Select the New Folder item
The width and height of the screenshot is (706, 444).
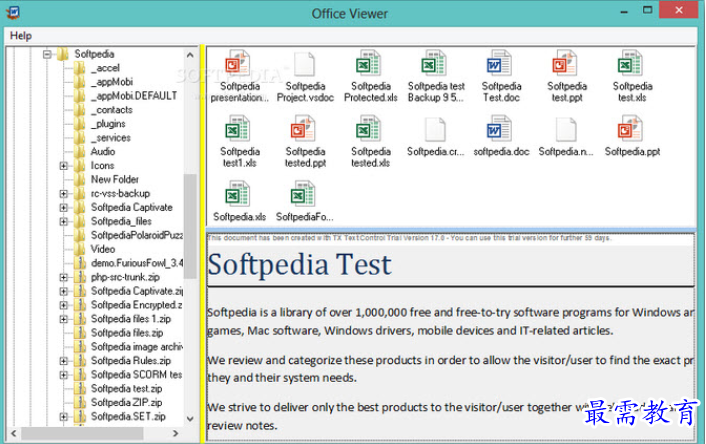115,180
